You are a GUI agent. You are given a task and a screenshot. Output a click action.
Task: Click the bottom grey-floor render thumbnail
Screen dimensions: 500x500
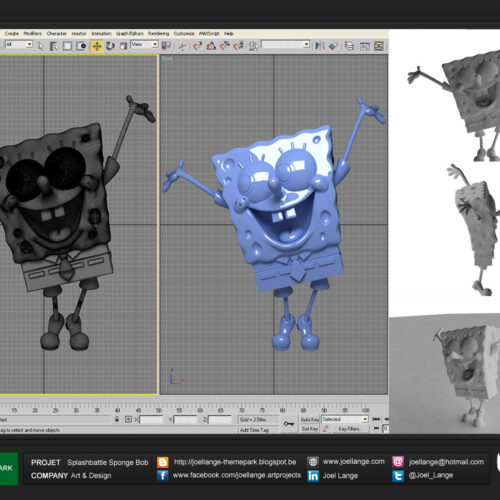pyautogui.click(x=445, y=373)
